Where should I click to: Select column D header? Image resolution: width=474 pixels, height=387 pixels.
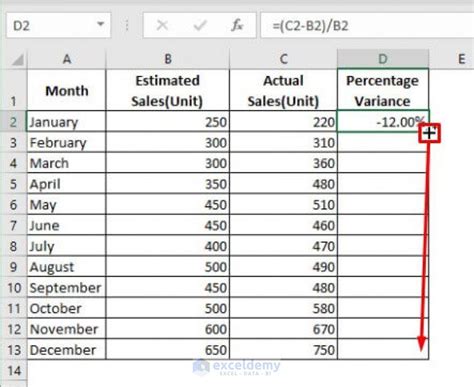click(383, 59)
